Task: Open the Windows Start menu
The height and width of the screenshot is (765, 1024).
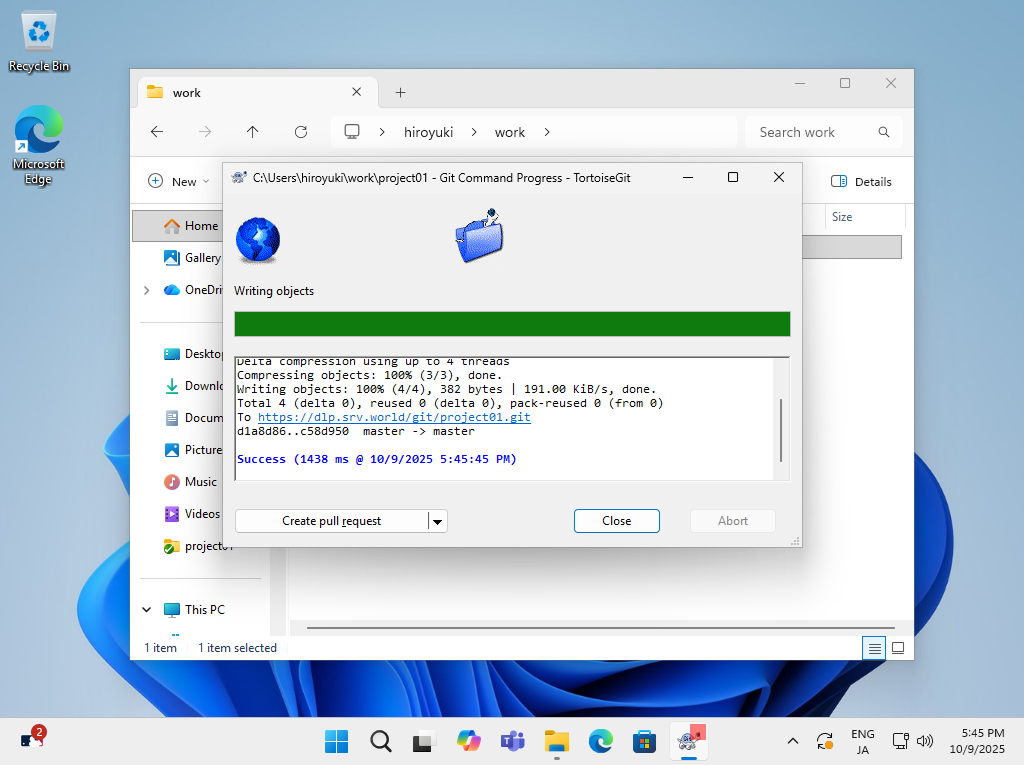Action: (x=336, y=741)
